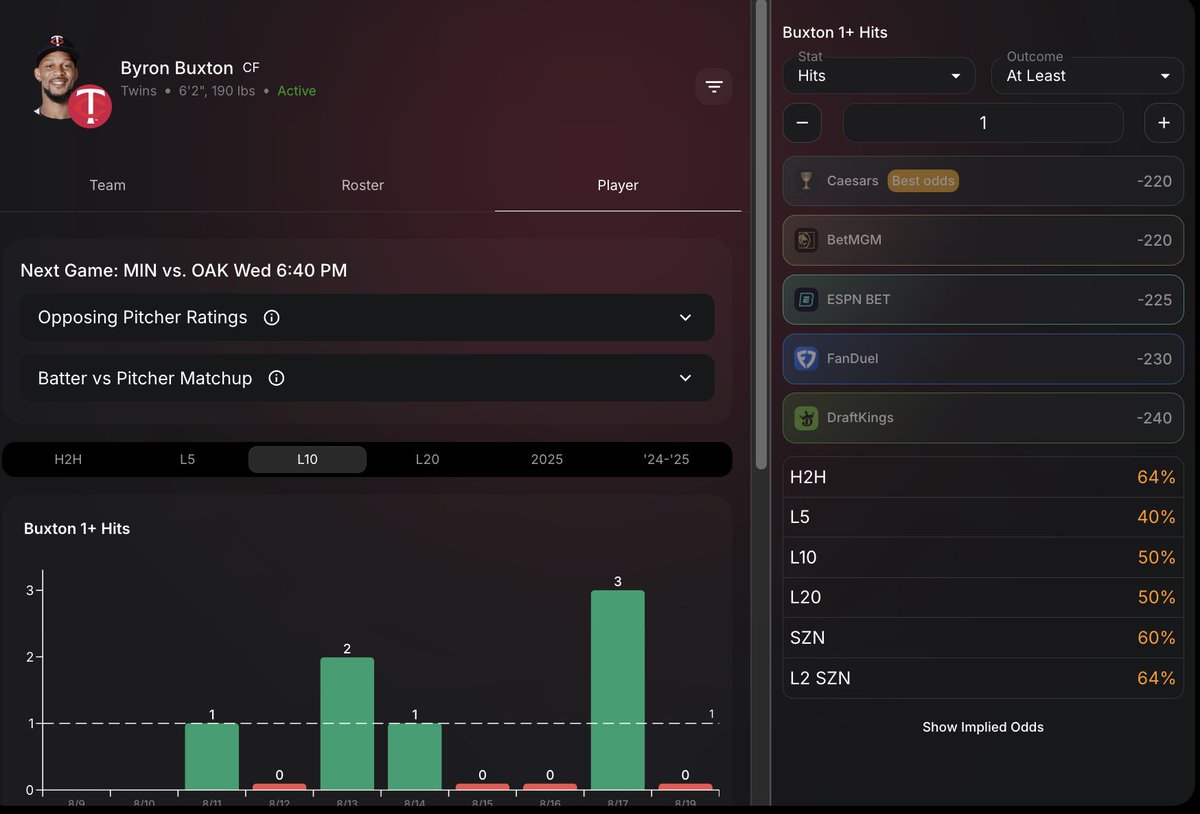
Task: Click the Byron Buxton player name
Action: pos(177,68)
